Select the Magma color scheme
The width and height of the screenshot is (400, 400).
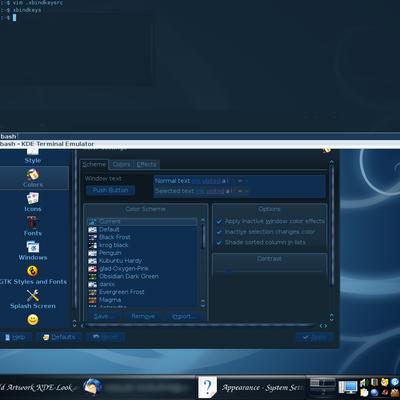coord(142,300)
